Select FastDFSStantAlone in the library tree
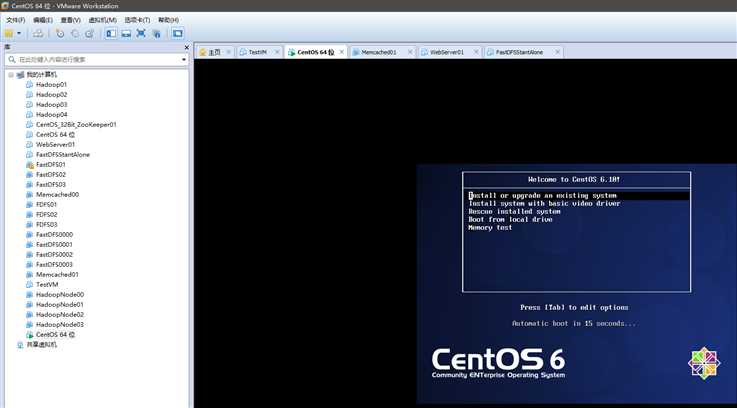This screenshot has width=737, height=408. (63, 155)
